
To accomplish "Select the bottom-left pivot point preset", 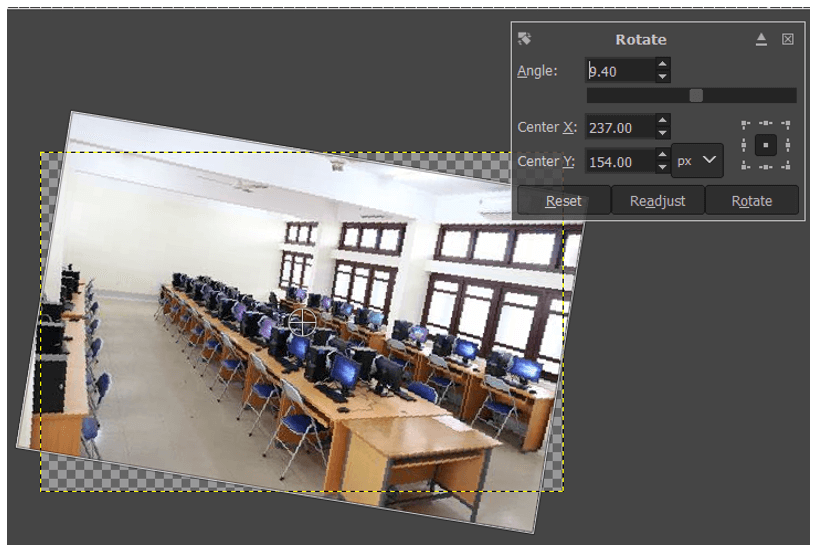I will [745, 166].
